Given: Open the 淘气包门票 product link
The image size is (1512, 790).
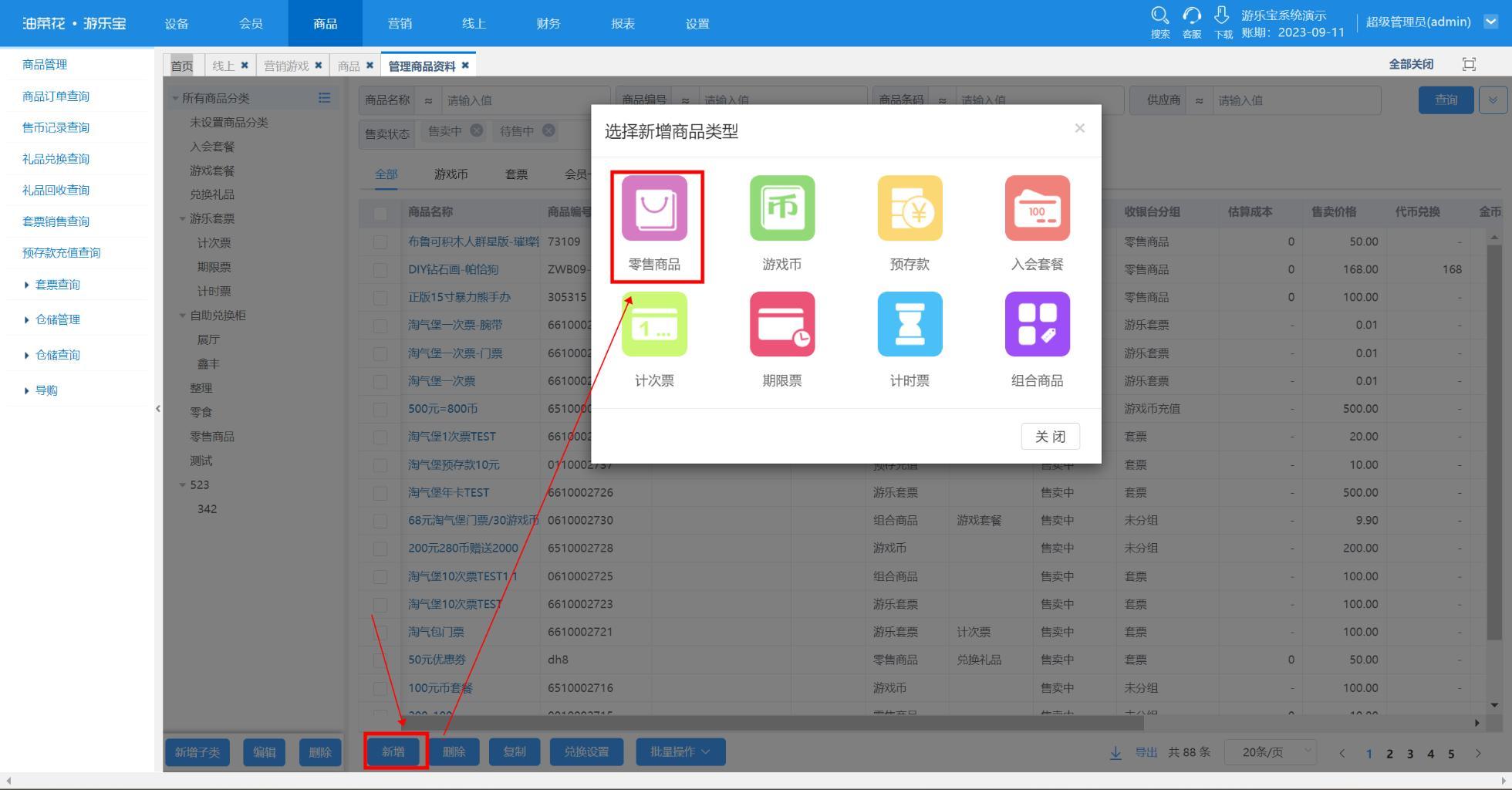Looking at the screenshot, I should (x=436, y=632).
